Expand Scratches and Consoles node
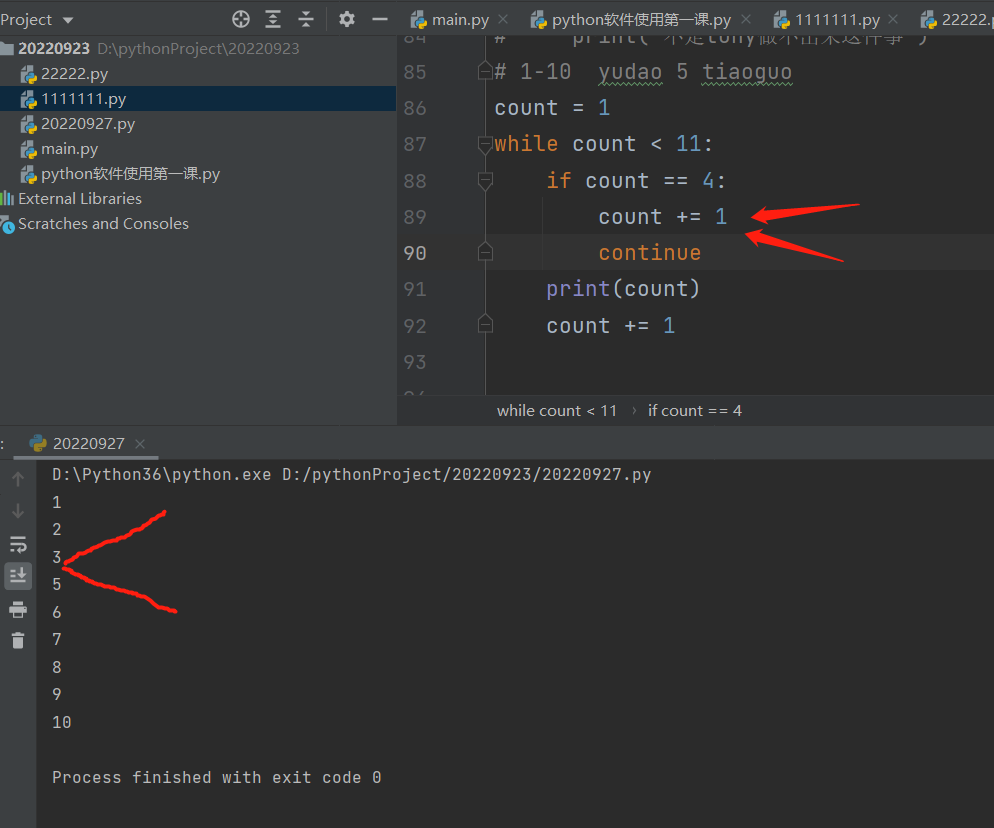Screen dimensions: 994x828 click(103, 224)
